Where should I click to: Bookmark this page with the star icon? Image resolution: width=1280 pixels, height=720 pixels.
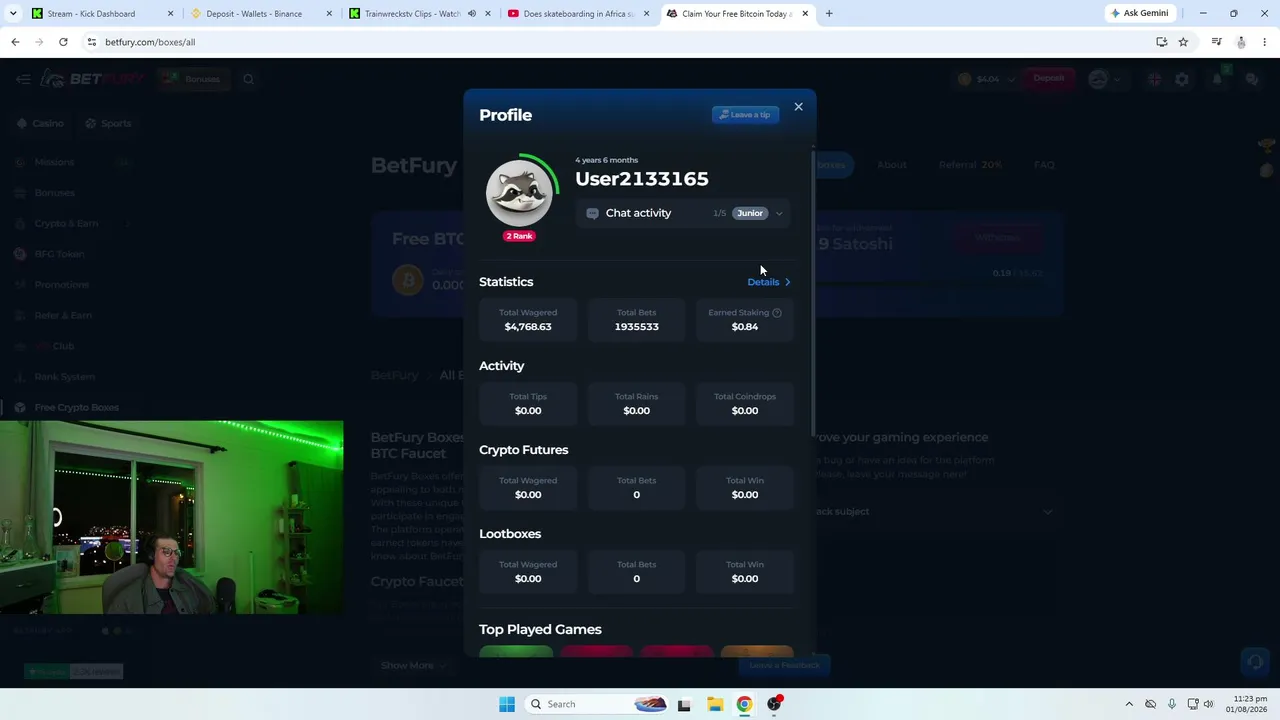click(1183, 42)
